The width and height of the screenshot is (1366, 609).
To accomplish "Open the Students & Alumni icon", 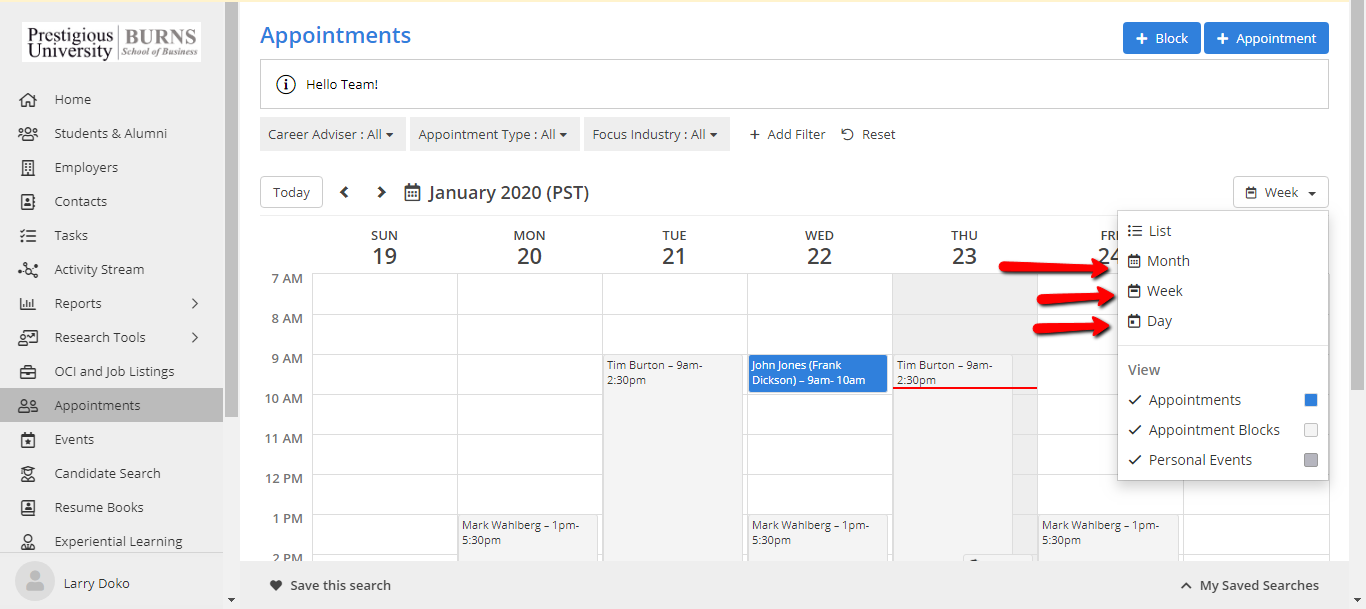I will pos(28,134).
